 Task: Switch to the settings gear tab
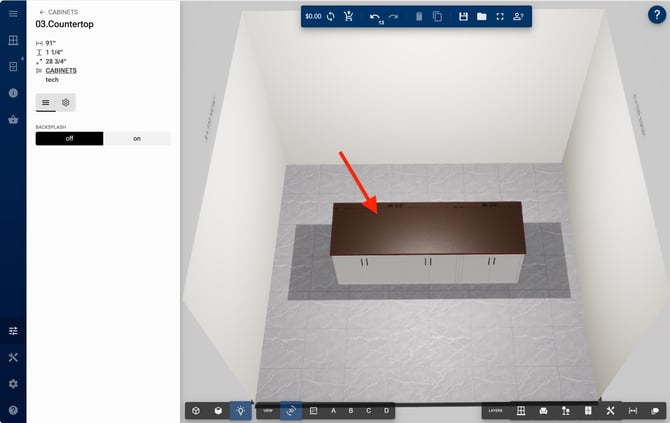[x=66, y=102]
